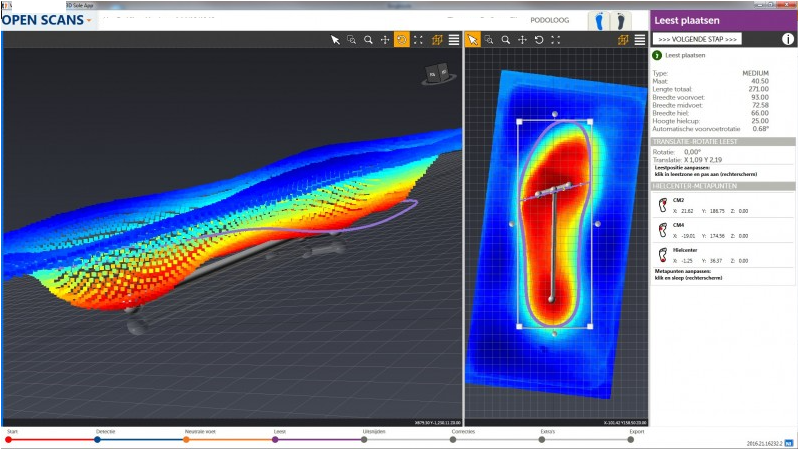Open the hamburger menu of the 2D view
Image resolution: width=798 pixels, height=449 pixels.
(639, 40)
